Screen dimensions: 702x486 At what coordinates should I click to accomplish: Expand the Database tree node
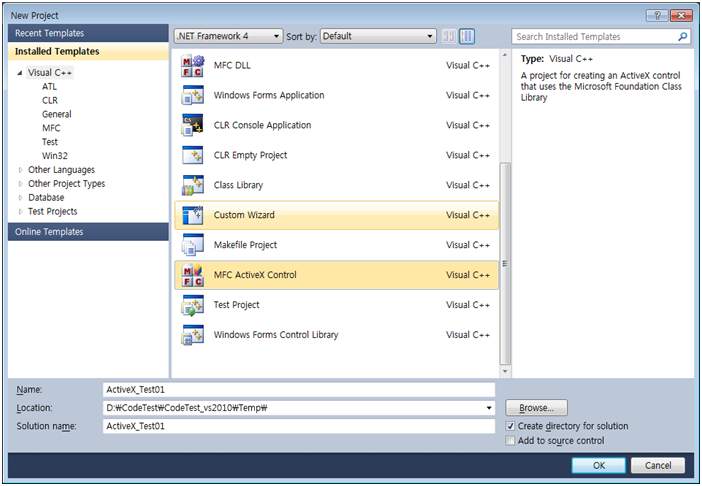[20, 198]
